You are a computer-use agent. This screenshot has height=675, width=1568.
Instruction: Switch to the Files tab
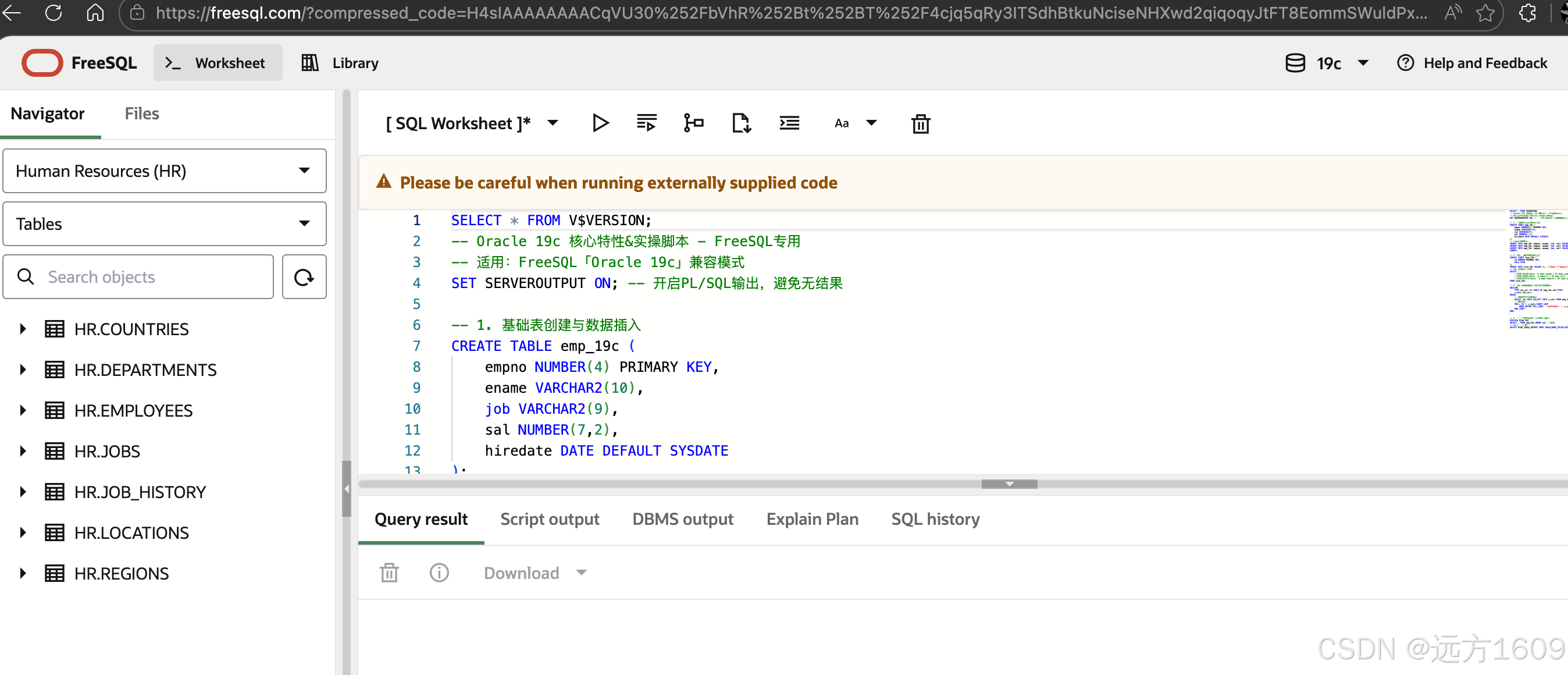(141, 113)
